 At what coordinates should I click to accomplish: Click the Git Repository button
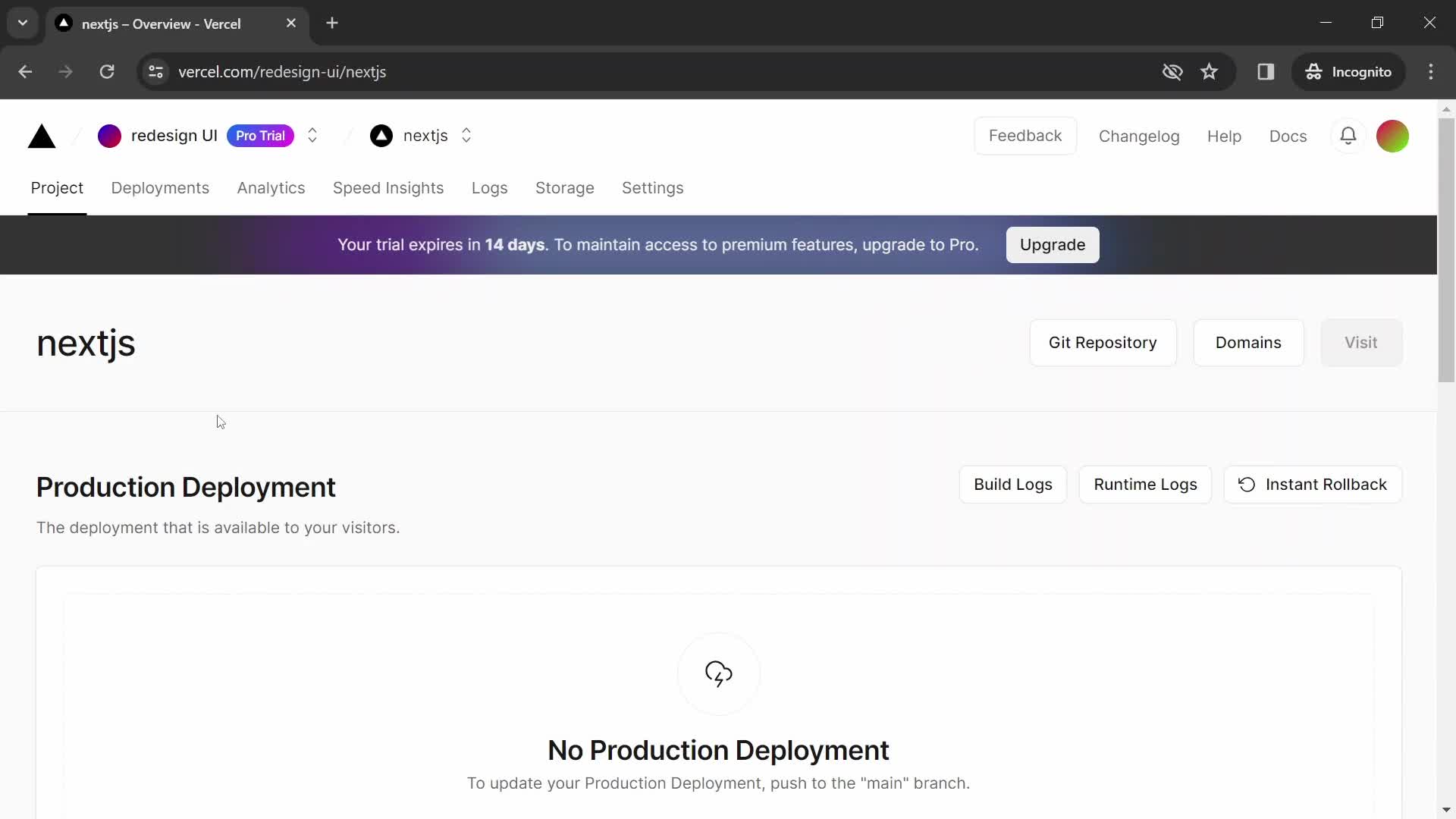point(1103,343)
